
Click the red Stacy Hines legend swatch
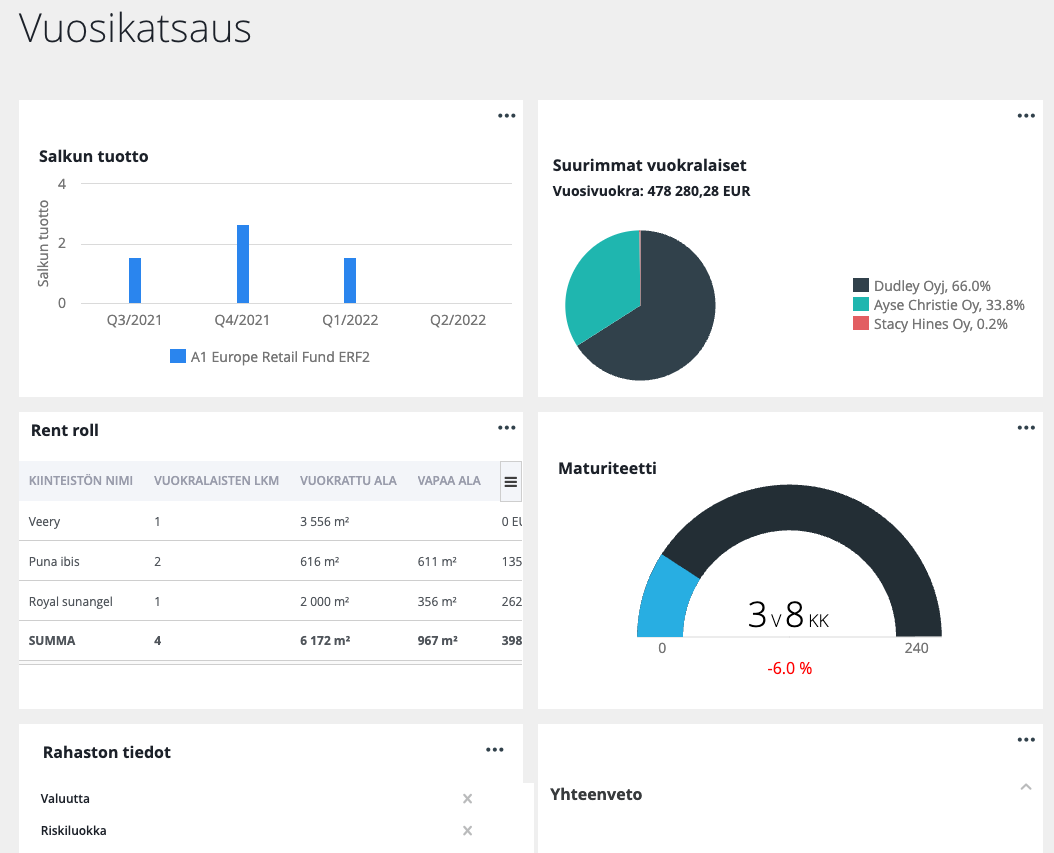click(x=861, y=323)
